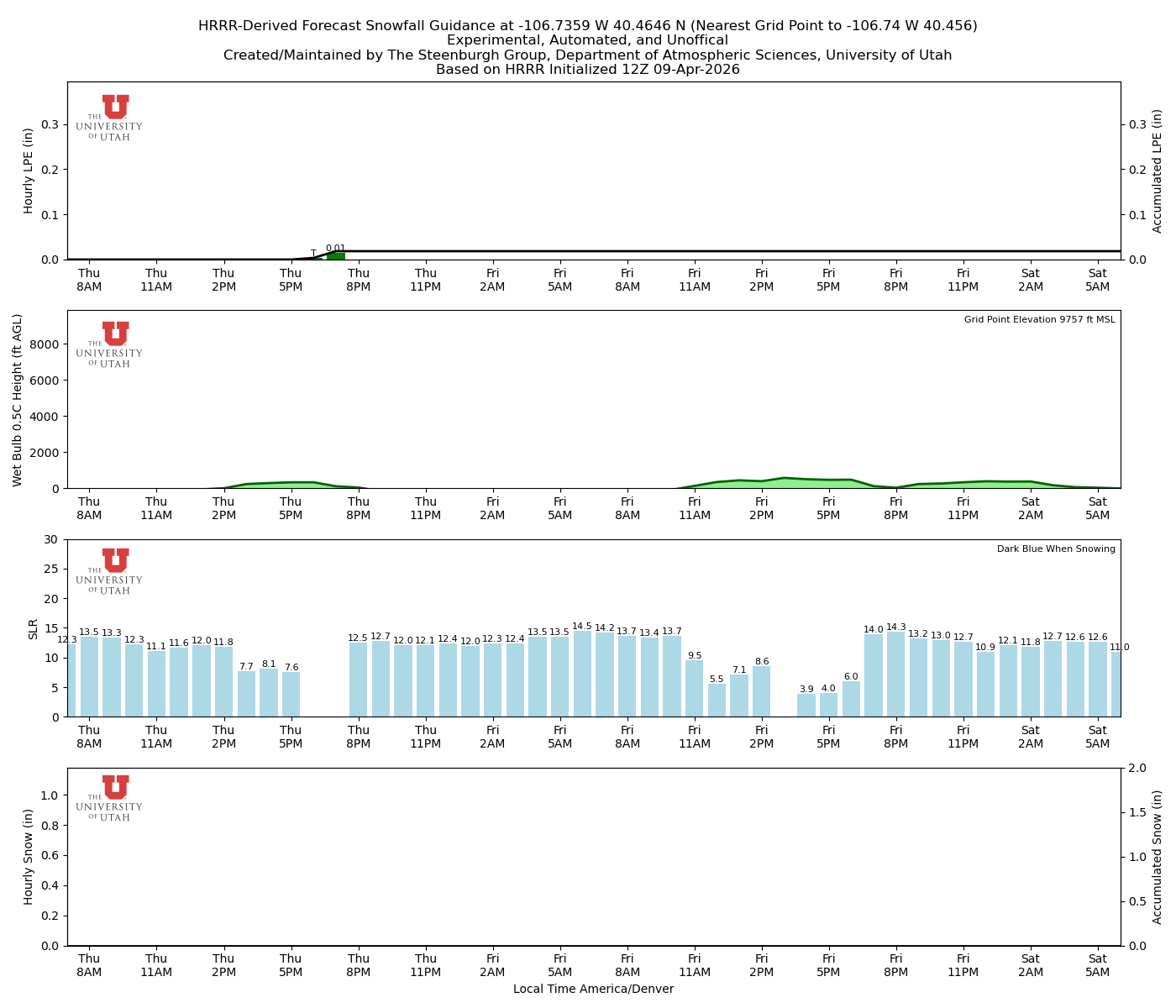Click the University of Utah logo in the Hourly Snow panel

(x=110, y=798)
